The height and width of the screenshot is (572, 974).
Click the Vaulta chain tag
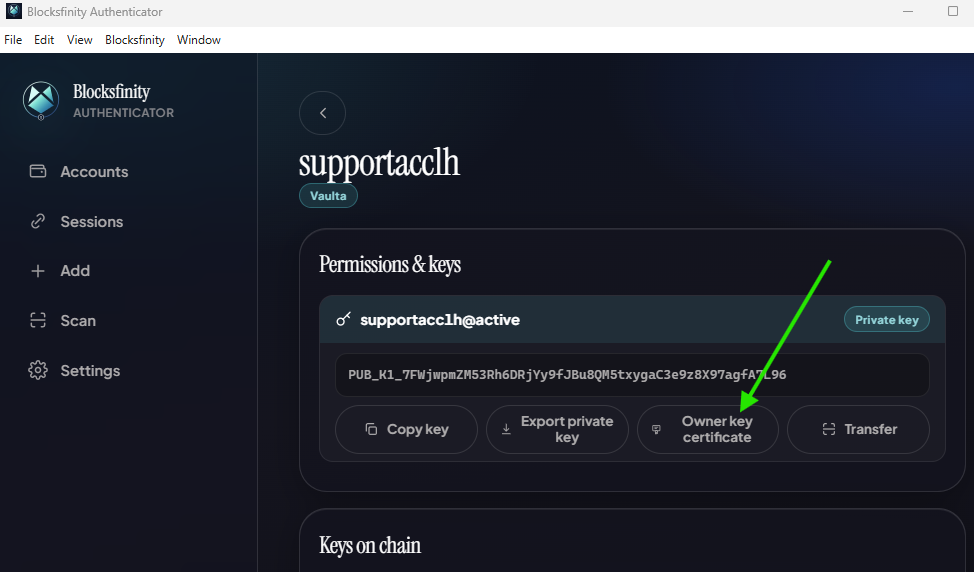[x=328, y=196]
